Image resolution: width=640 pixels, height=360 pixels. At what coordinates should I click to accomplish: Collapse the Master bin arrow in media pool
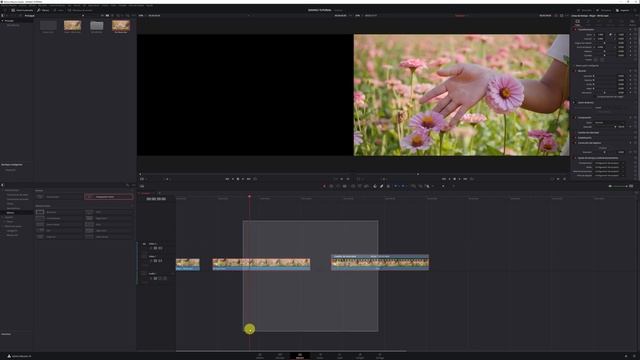click(2, 20)
